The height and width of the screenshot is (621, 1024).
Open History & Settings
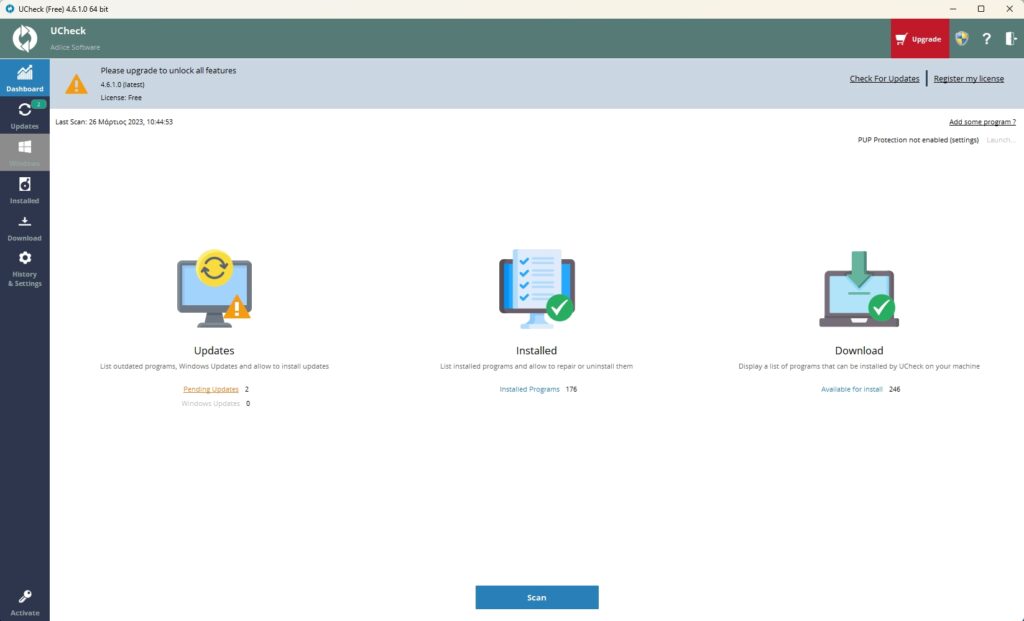pos(25,268)
